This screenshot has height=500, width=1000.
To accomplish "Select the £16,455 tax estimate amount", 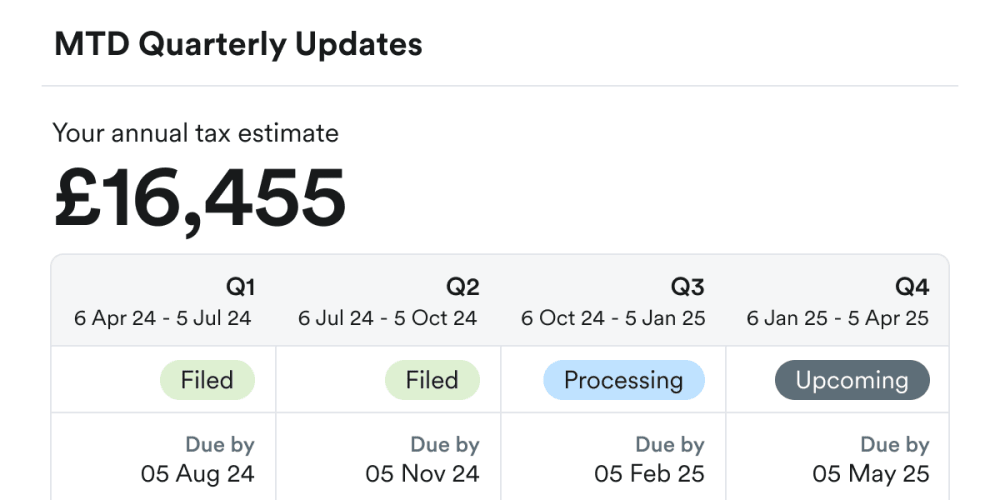I will pyautogui.click(x=200, y=196).
